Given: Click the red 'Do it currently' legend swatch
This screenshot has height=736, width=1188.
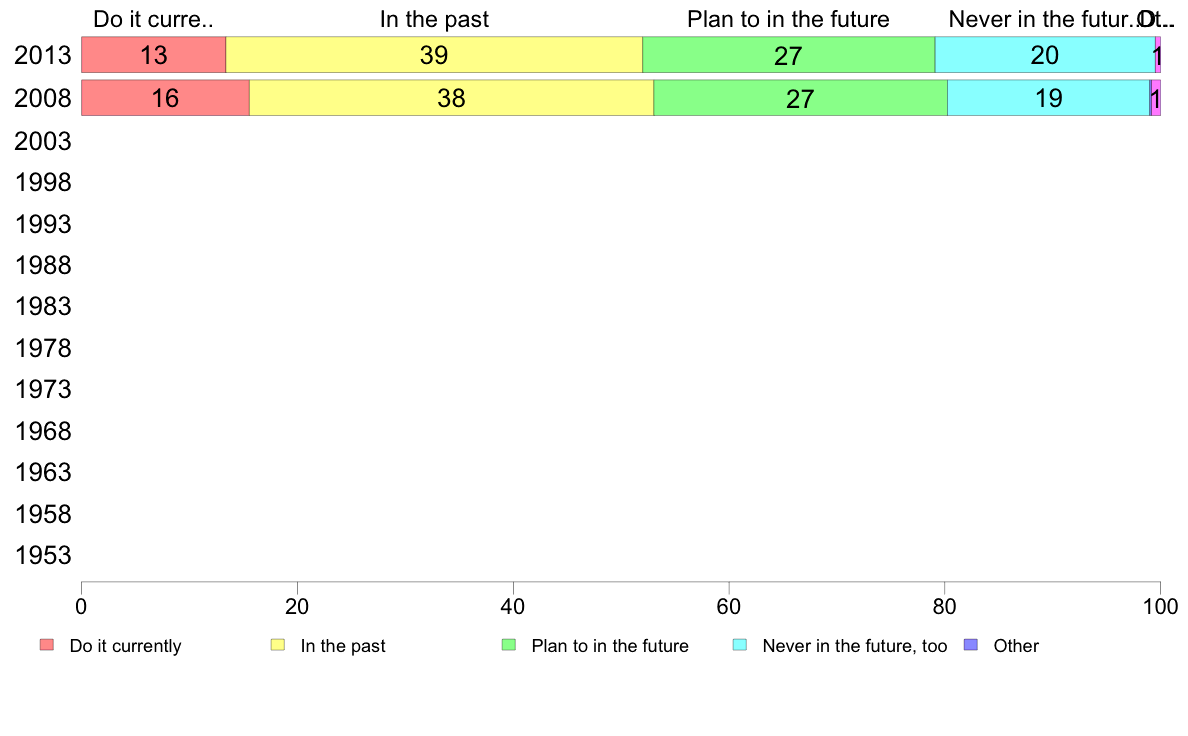Looking at the screenshot, I should [x=47, y=645].
